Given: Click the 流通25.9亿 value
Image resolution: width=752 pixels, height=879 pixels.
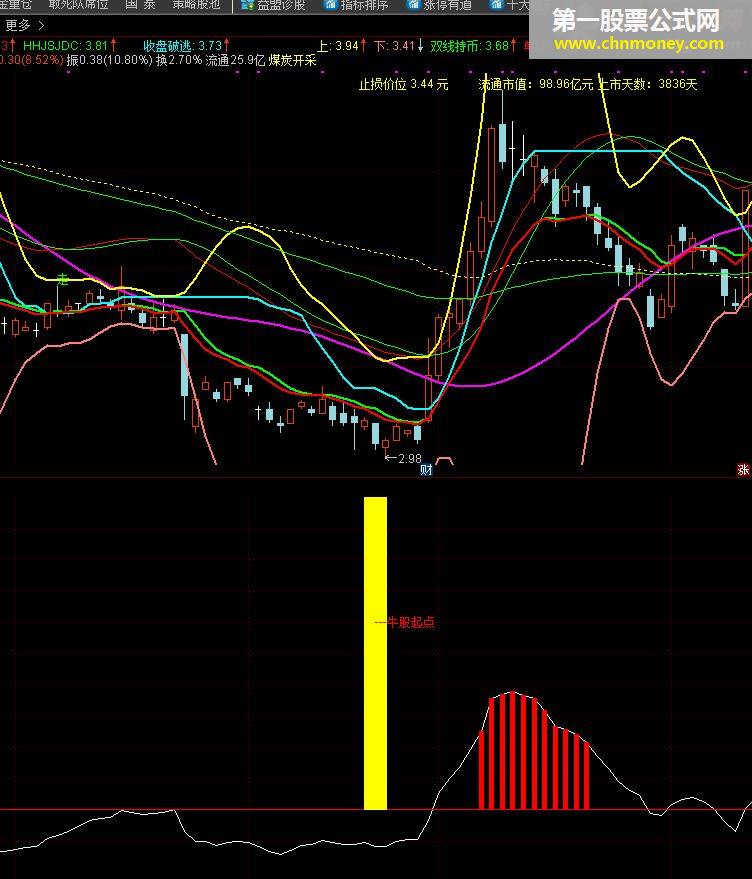Looking at the screenshot, I should coord(235,60).
